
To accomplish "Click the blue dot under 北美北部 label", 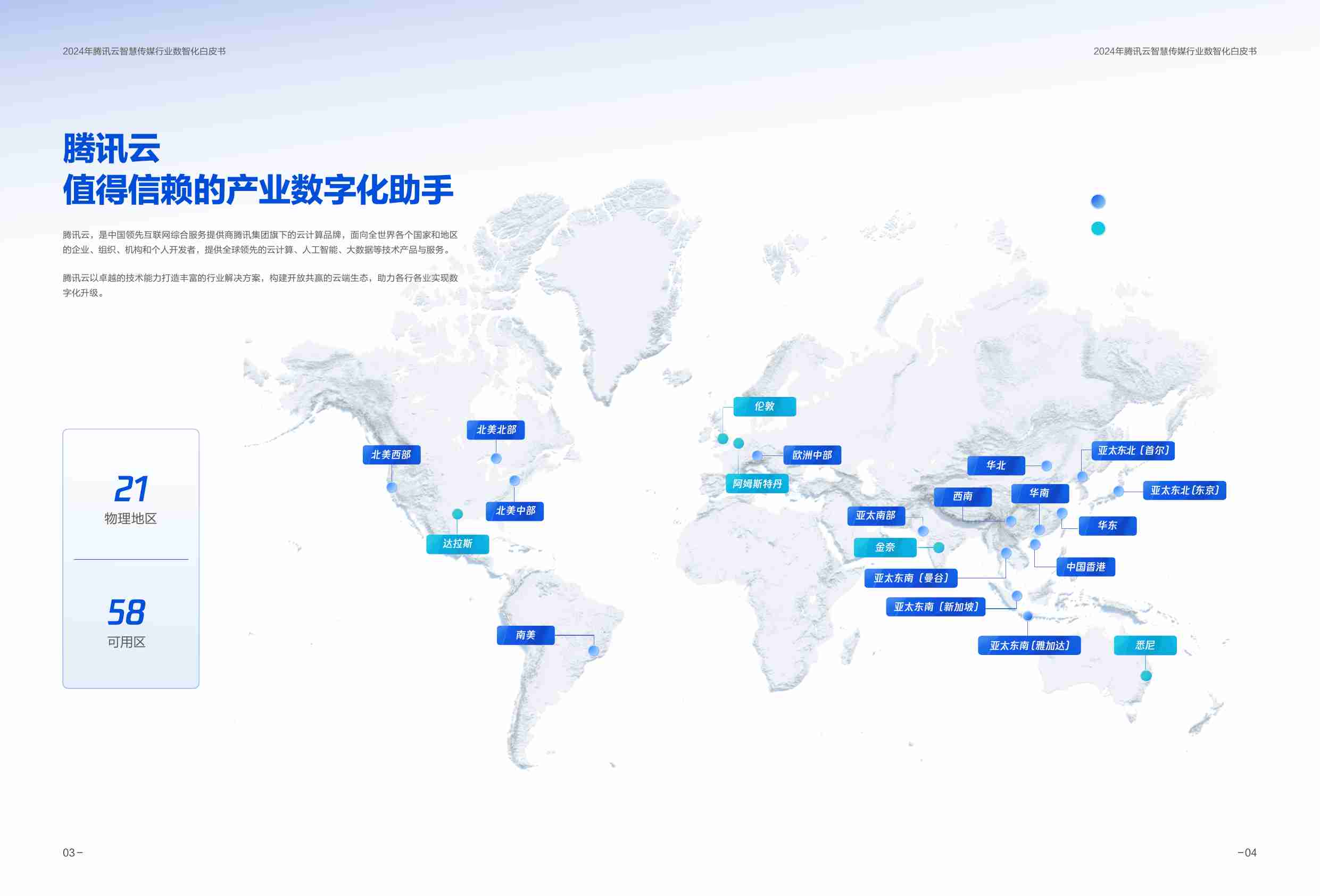I will pyautogui.click(x=496, y=458).
